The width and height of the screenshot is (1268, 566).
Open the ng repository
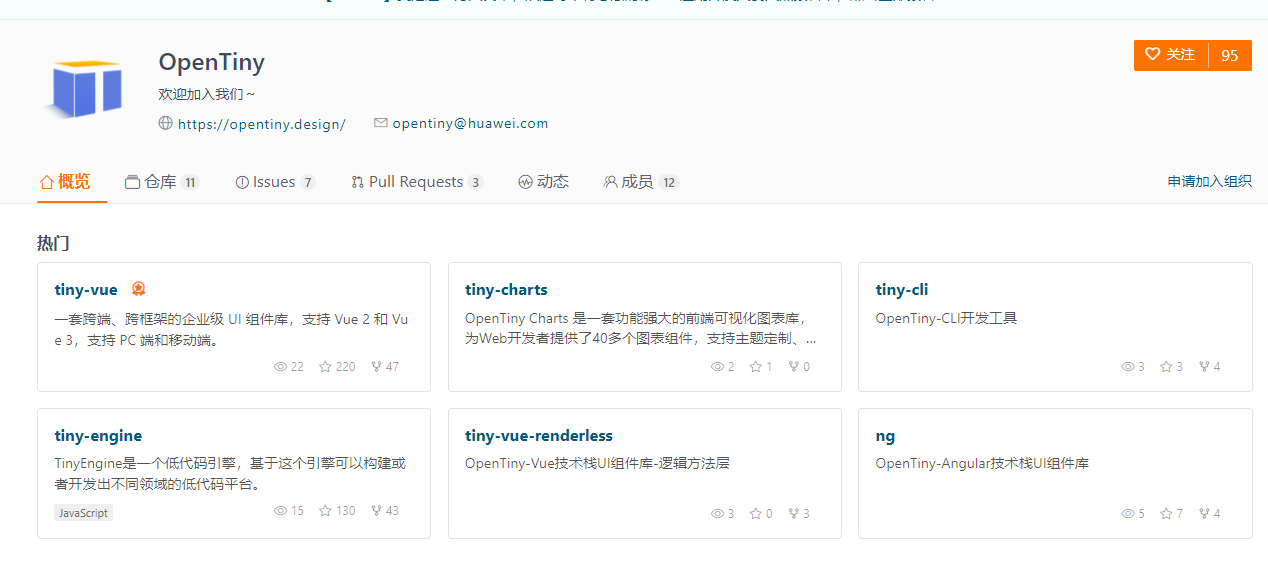[885, 436]
